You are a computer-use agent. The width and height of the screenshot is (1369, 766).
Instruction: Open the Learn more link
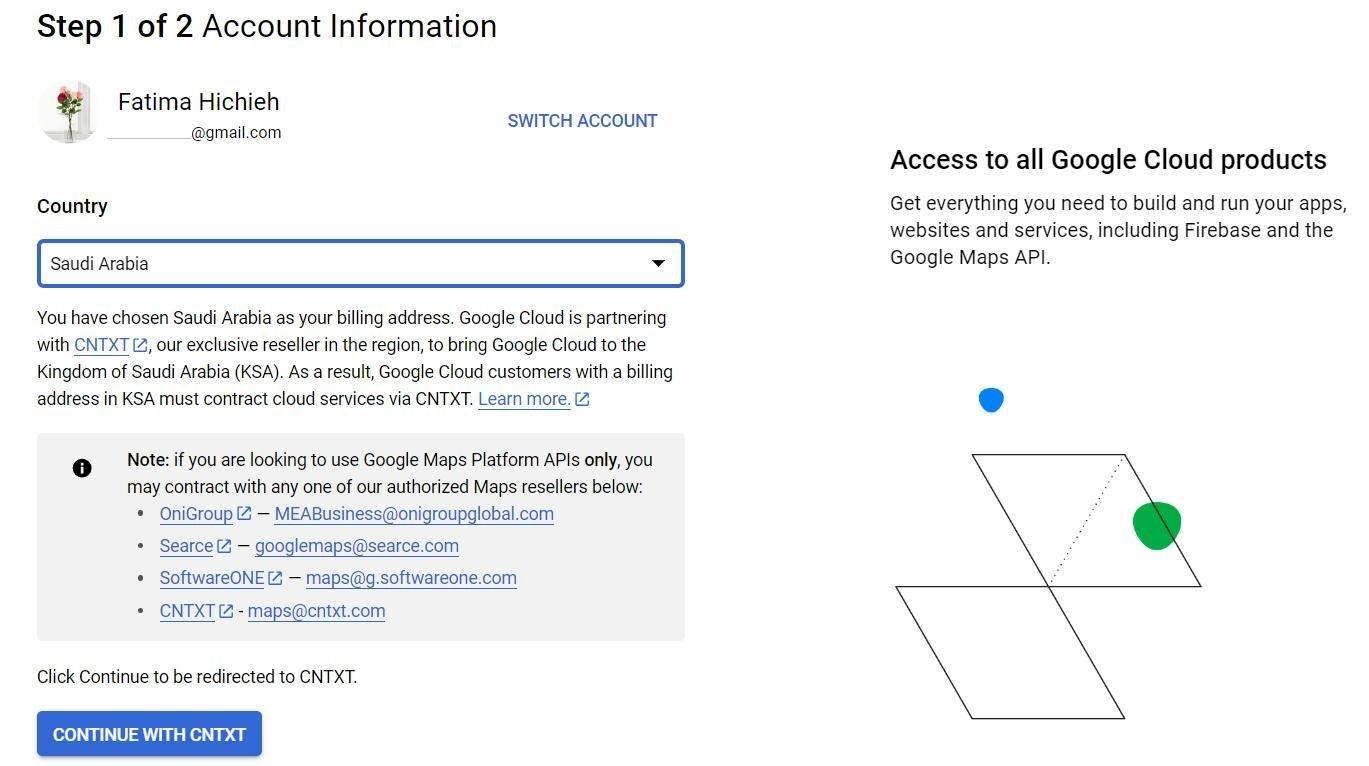tap(524, 399)
